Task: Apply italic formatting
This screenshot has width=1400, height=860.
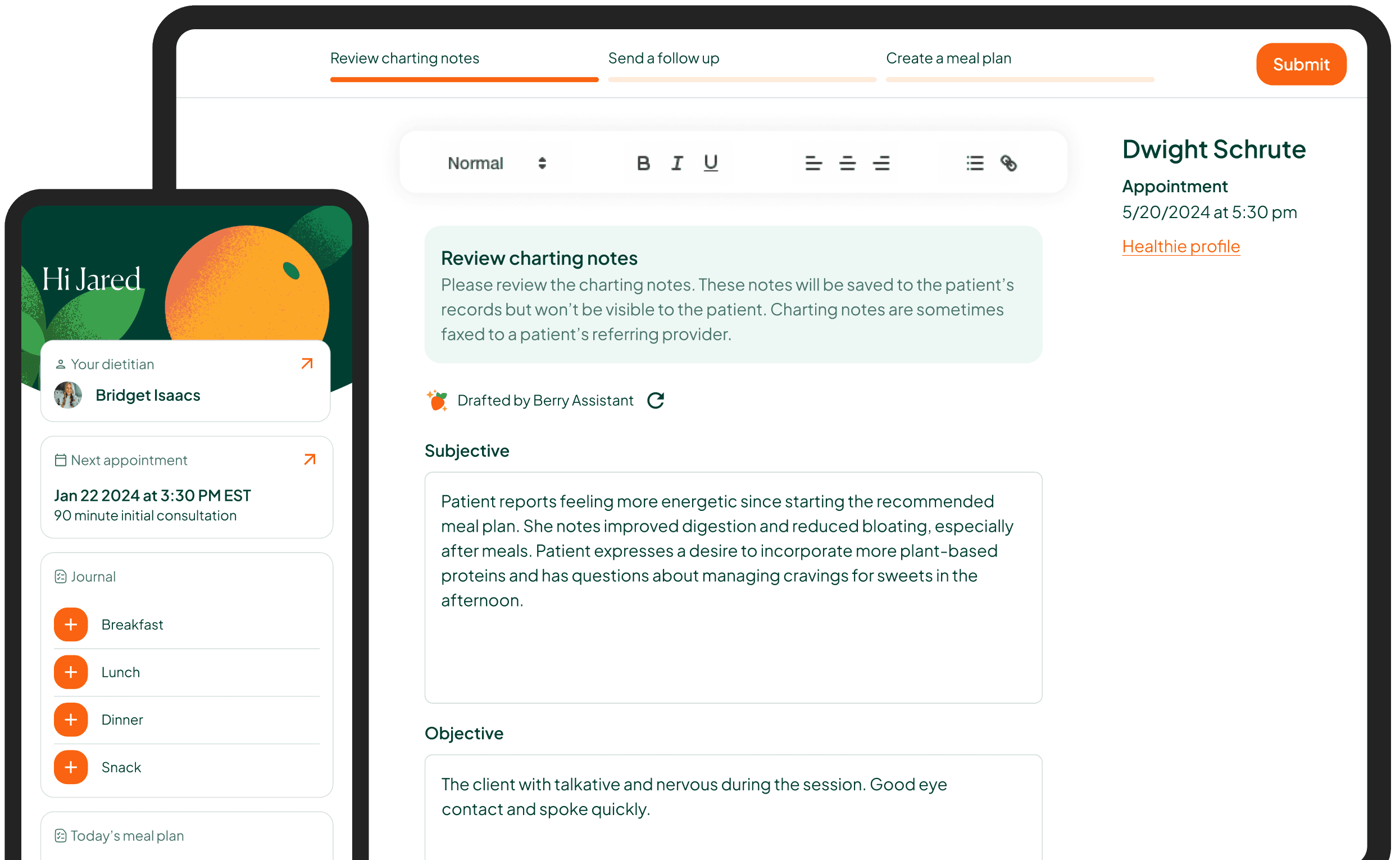Action: click(x=677, y=164)
